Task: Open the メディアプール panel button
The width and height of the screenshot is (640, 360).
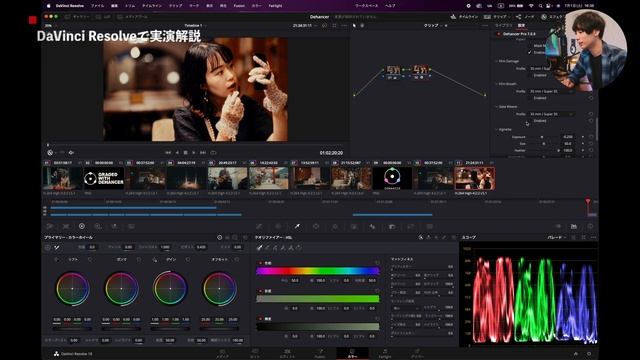Action: point(133,17)
